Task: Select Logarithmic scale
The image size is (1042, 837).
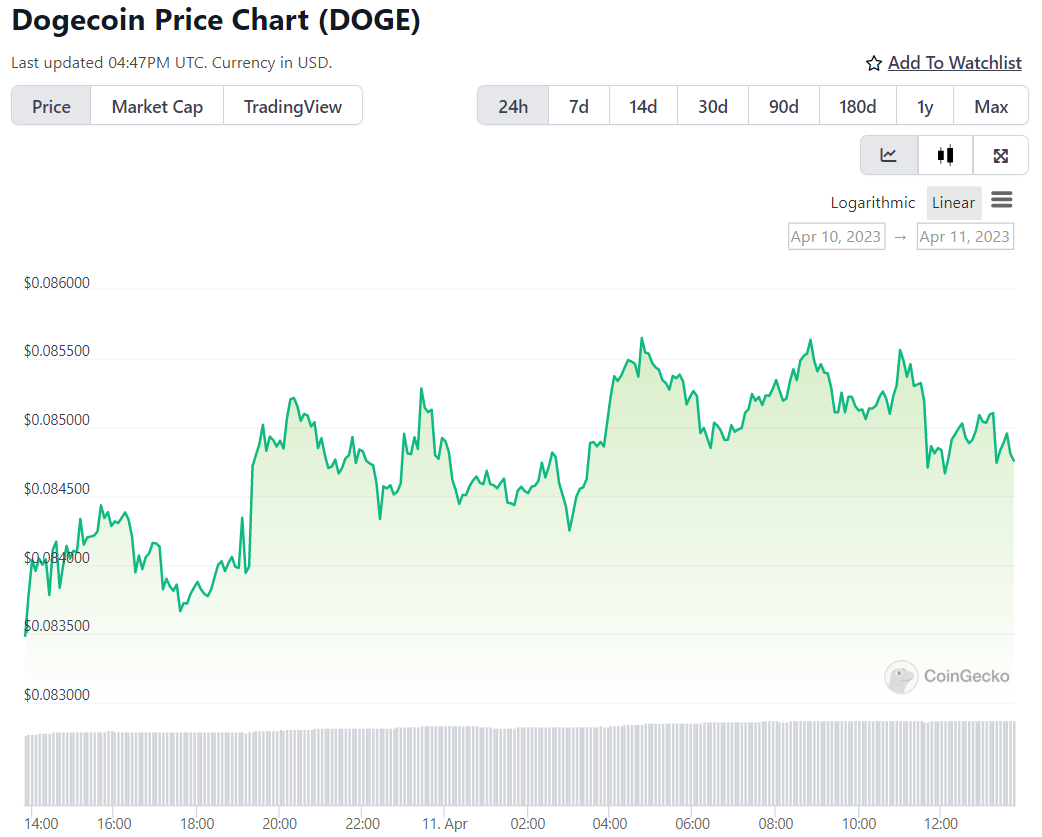Action: (x=873, y=203)
